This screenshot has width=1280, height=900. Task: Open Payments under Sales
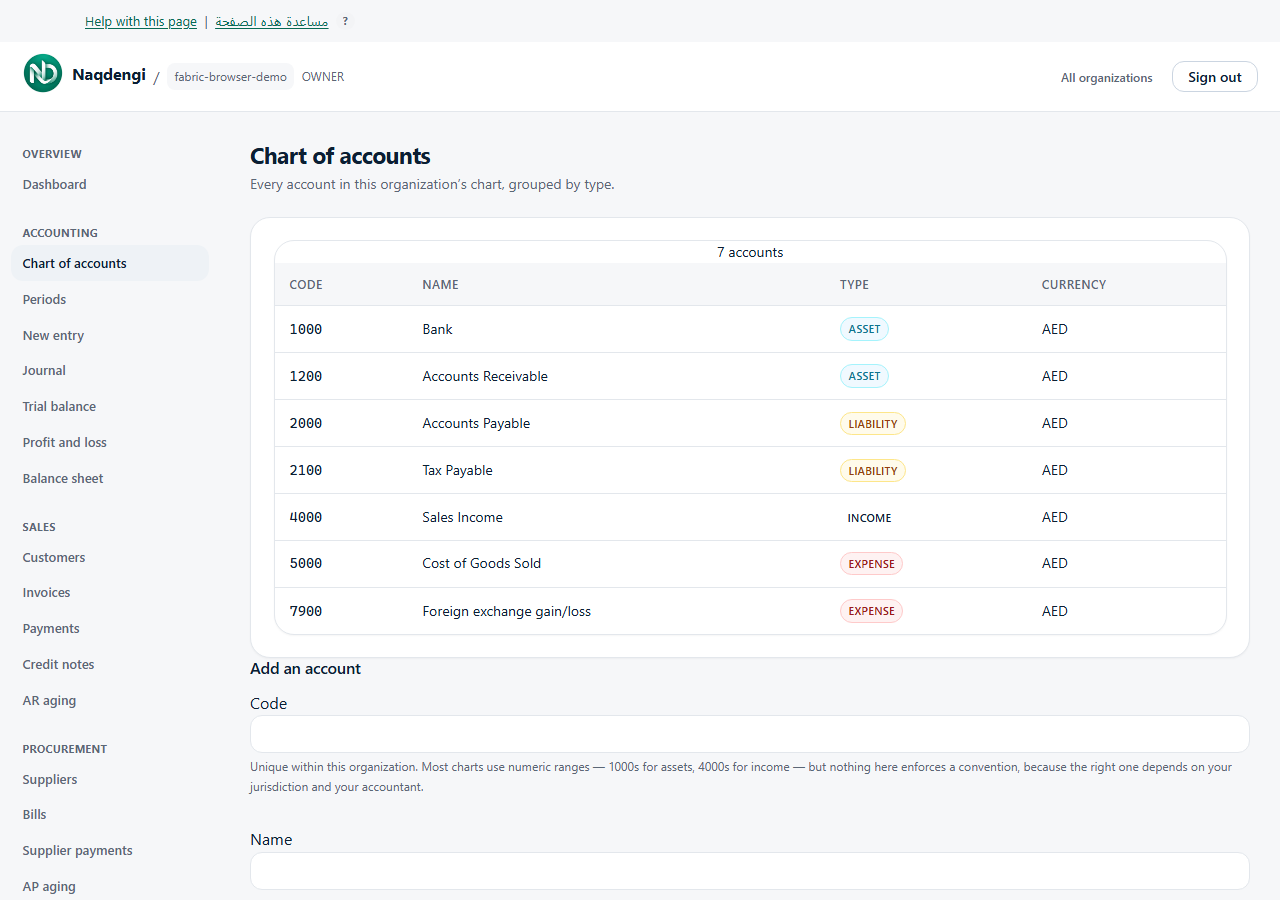coord(51,628)
